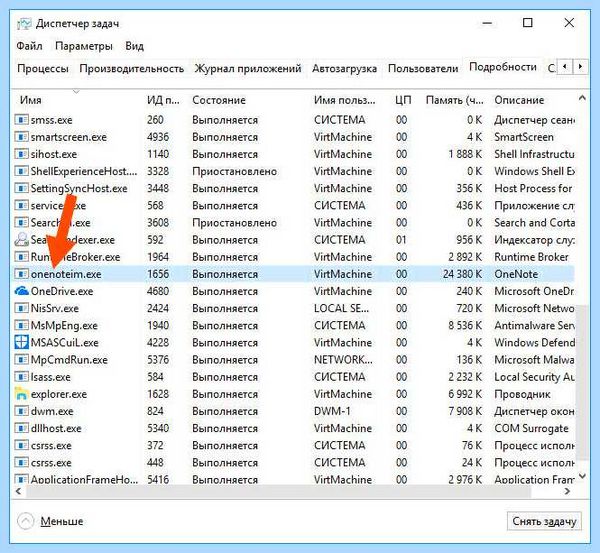Select the Подробности tab
Image resolution: width=600 pixels, height=553 pixels.
pos(503,67)
